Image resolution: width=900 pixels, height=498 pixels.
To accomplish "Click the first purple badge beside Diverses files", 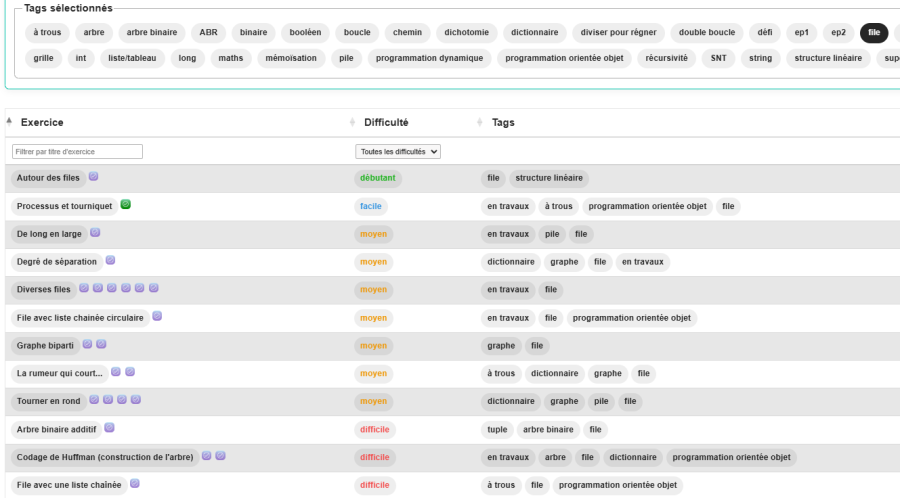I will coord(84,288).
